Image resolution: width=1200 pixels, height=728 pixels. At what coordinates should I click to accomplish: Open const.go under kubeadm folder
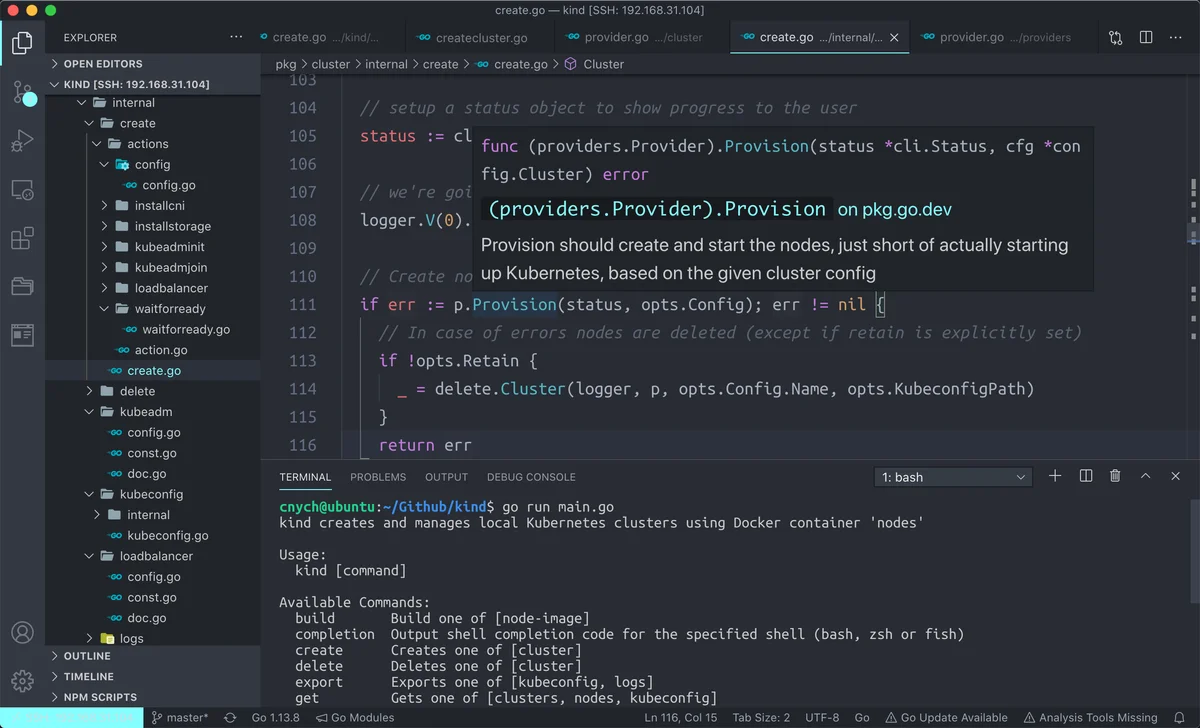152,453
